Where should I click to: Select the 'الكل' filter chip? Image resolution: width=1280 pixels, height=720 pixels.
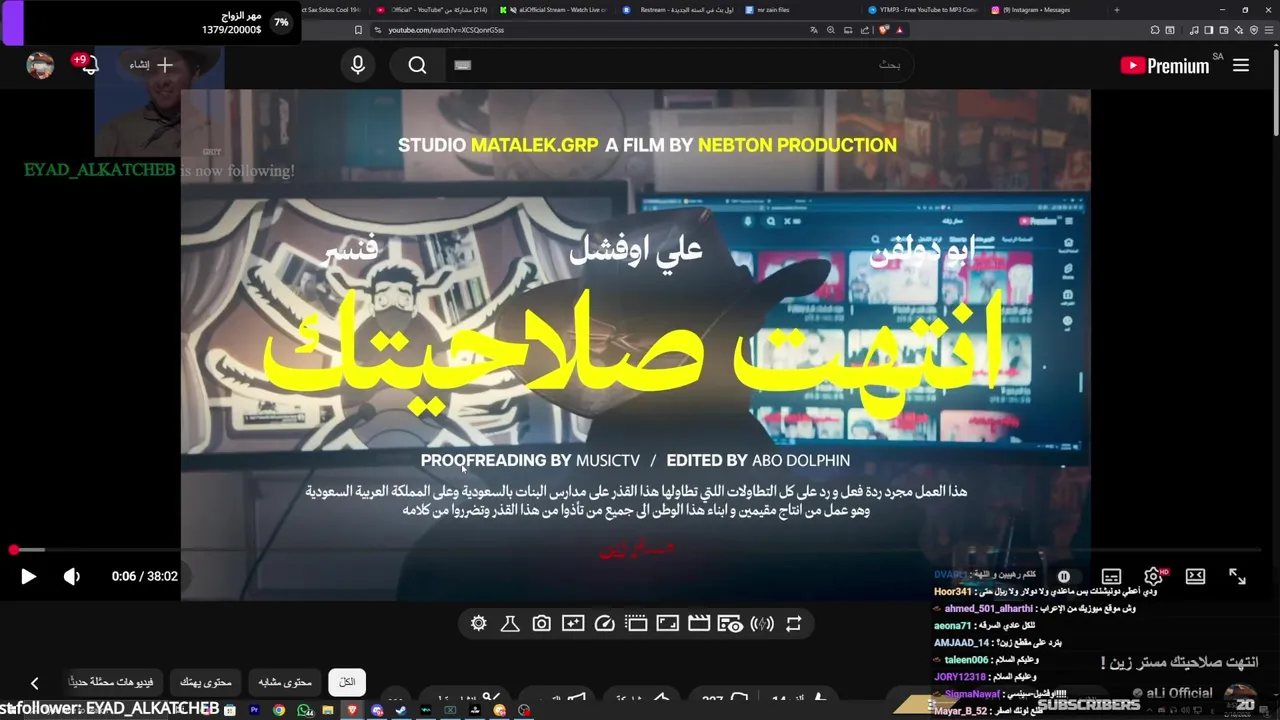347,682
